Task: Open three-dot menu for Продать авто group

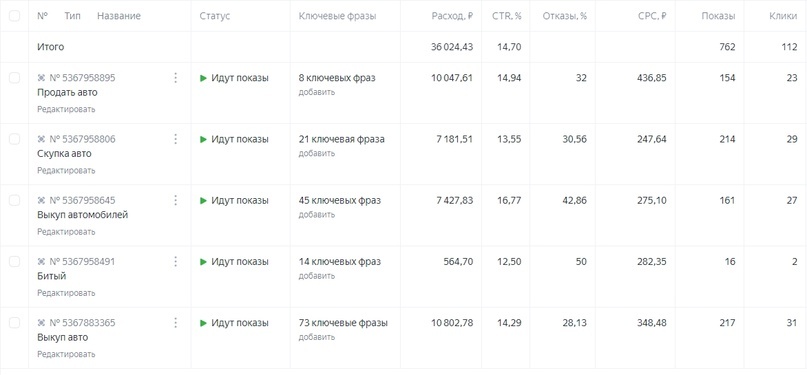Action: coord(176,78)
